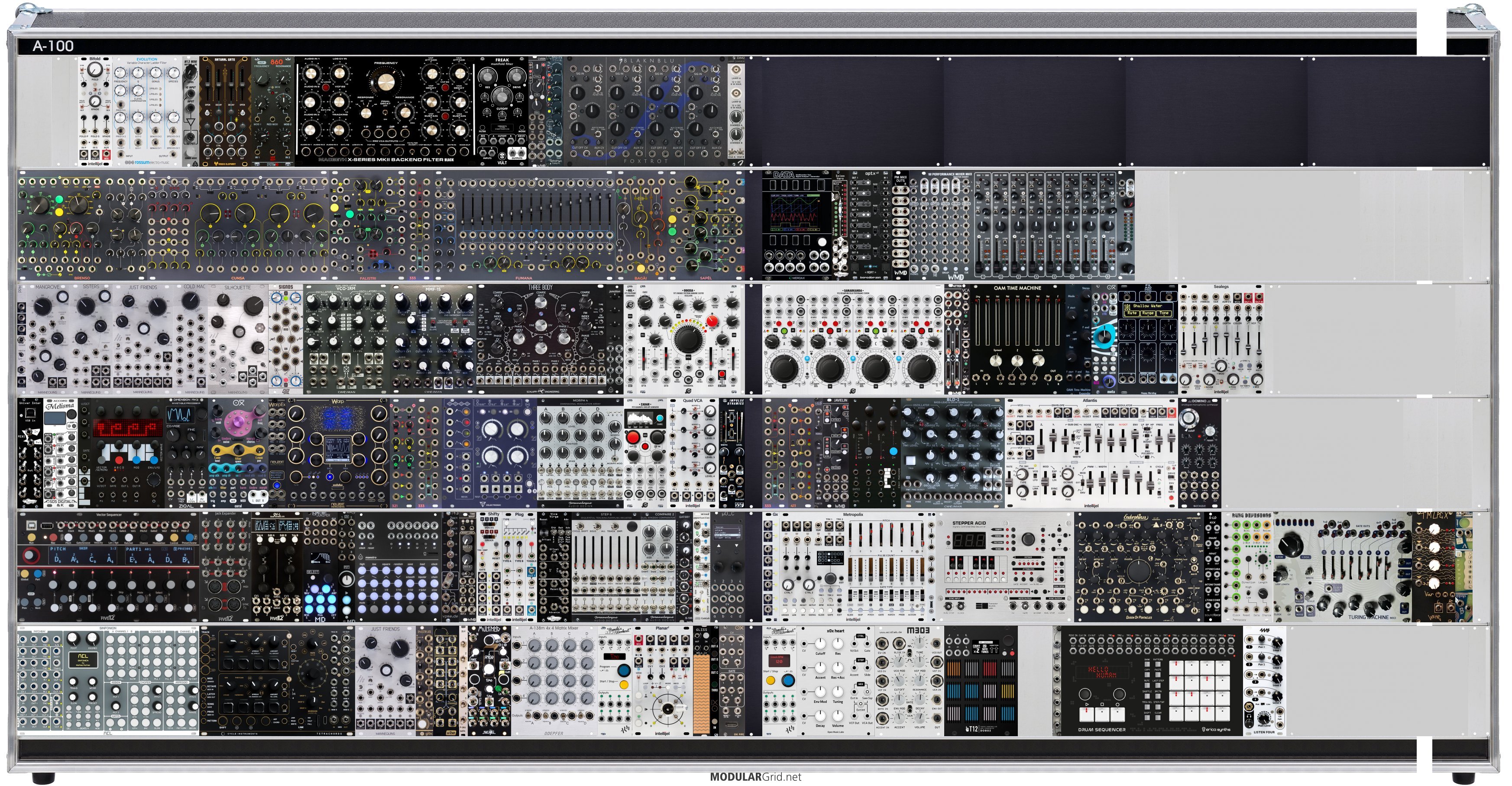Select the Mannequins Silhouette module
1512x786 pixels.
tap(238, 340)
